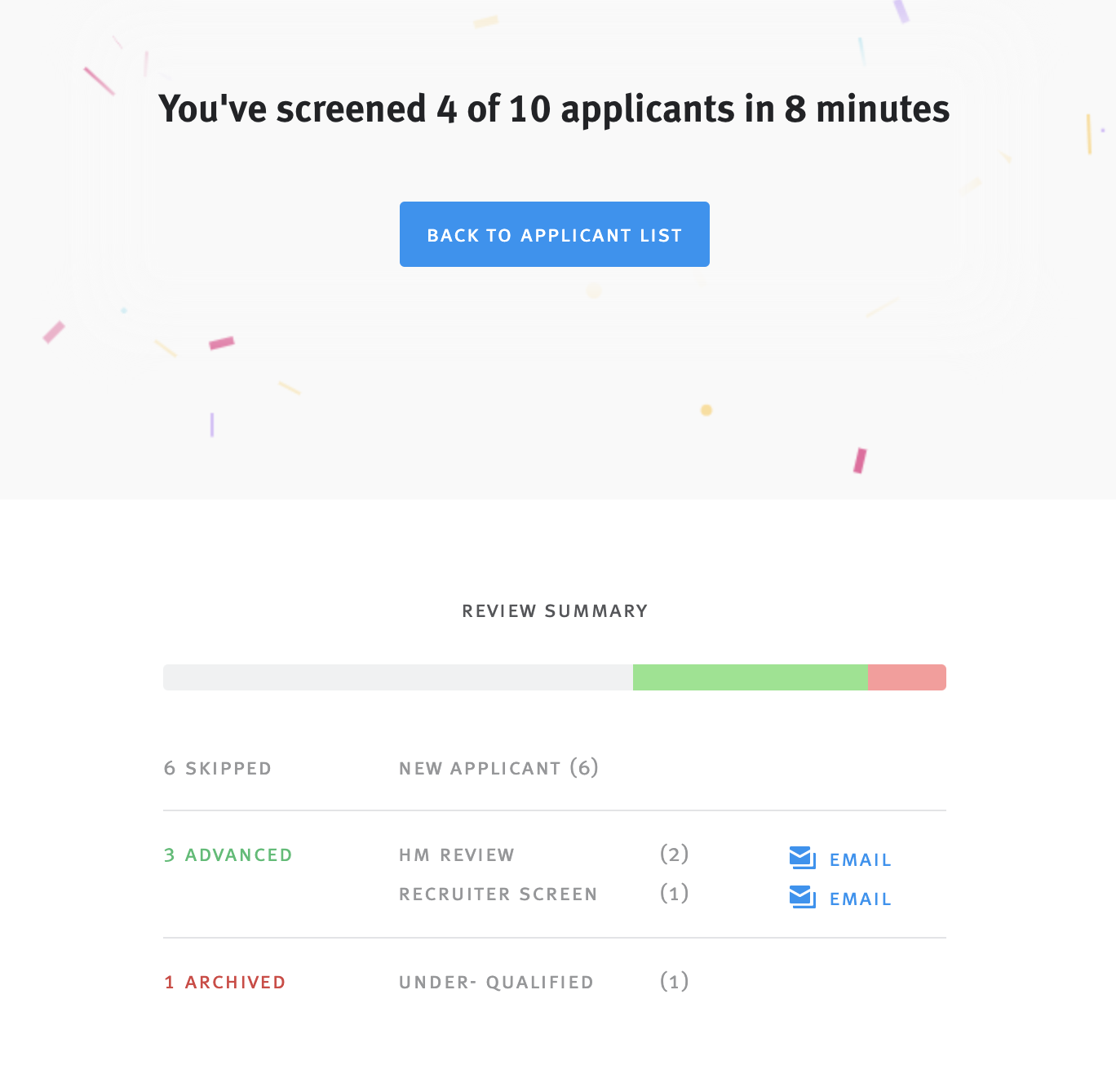Click the New Applicant (6) entry
The image size is (1116, 1092).
pos(498,768)
